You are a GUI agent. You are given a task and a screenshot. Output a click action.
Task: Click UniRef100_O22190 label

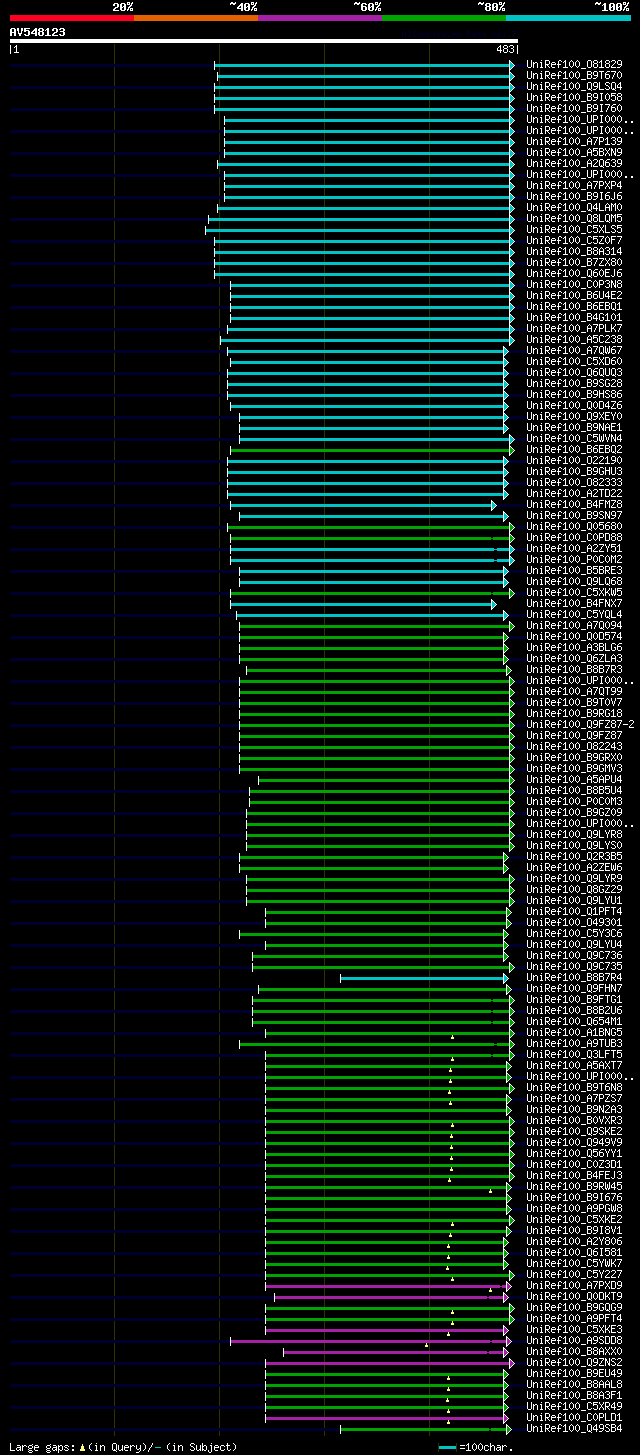(574, 460)
